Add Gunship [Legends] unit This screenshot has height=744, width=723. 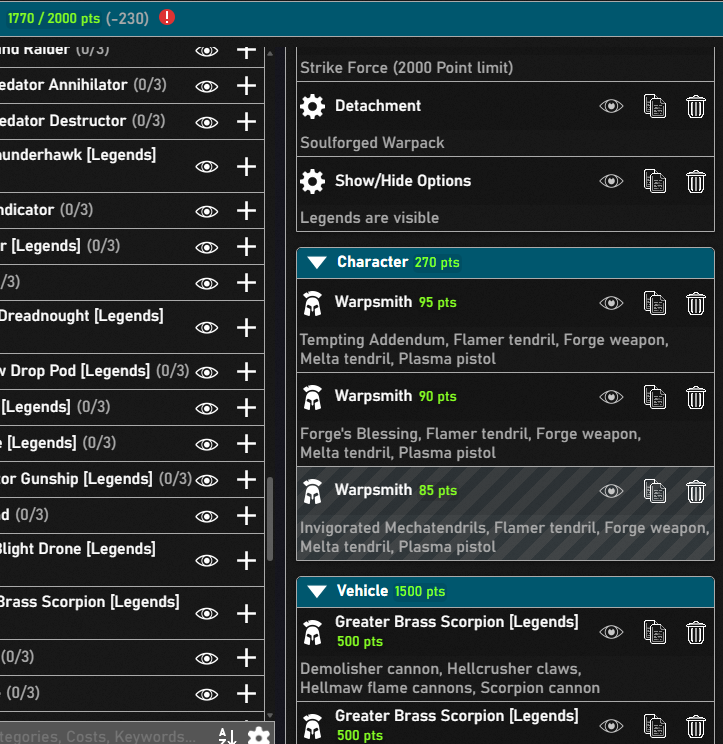coord(246,480)
